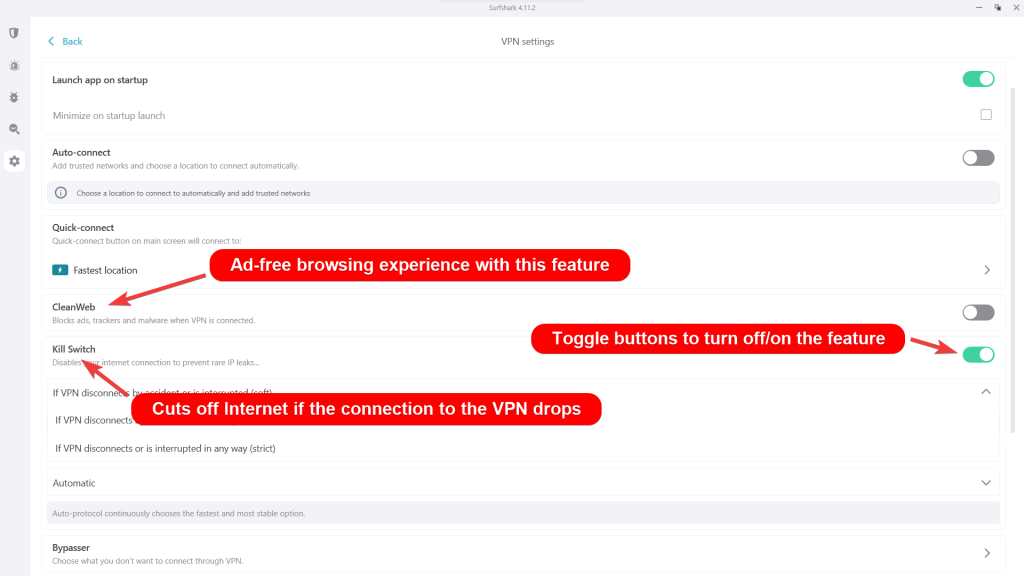Click "Quick-connect button on main screen" description
1024x576 pixels.
click(x=147, y=241)
